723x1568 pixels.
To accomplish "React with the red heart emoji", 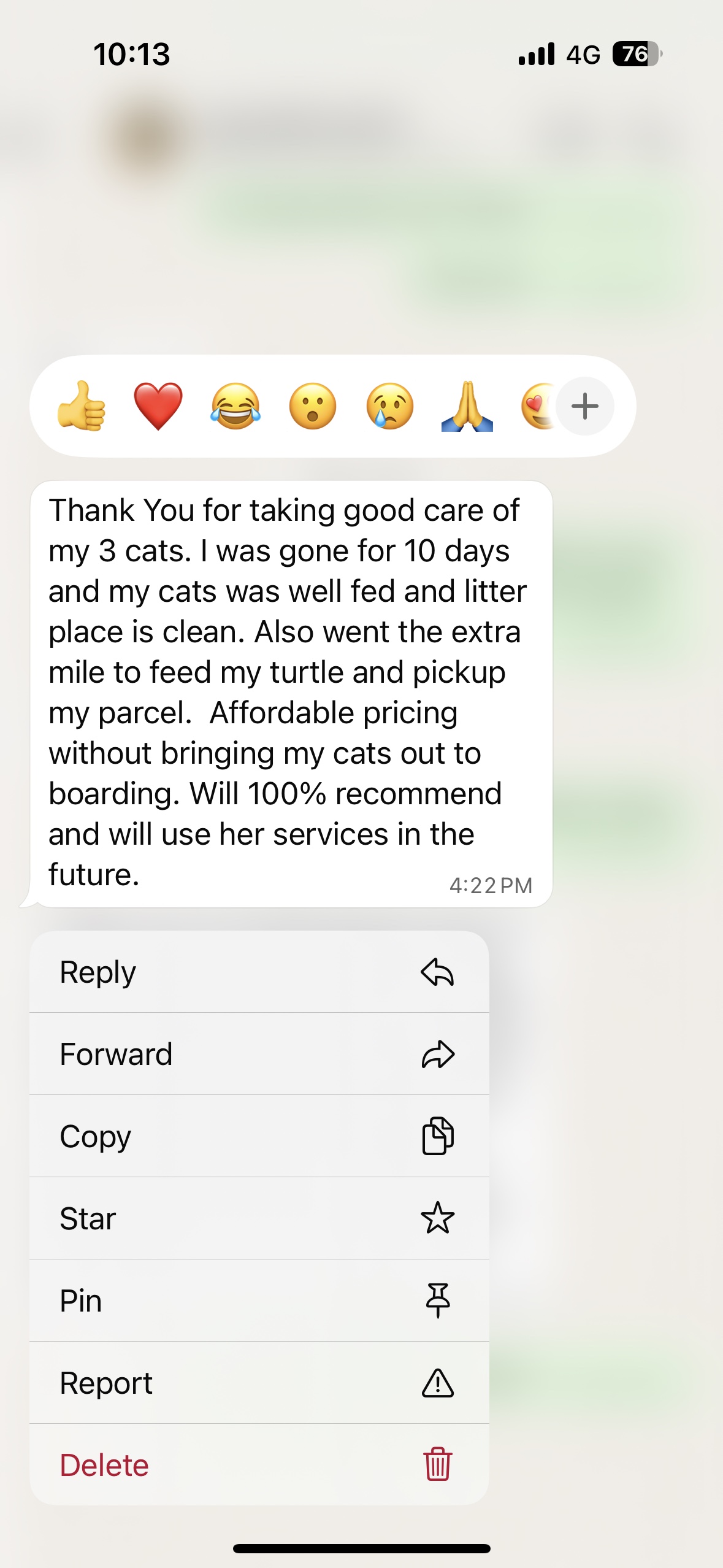I will (158, 406).
